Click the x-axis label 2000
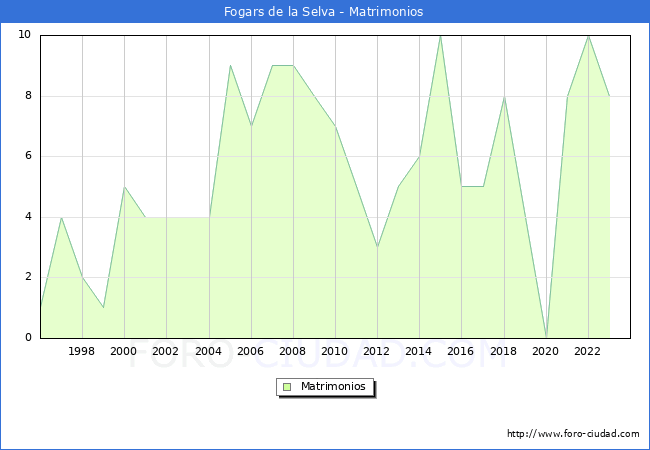This screenshot has height=450, width=650. point(124,351)
